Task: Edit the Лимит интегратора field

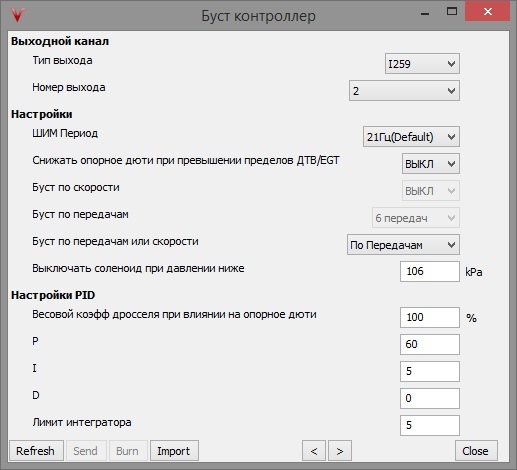Action: coord(430,425)
